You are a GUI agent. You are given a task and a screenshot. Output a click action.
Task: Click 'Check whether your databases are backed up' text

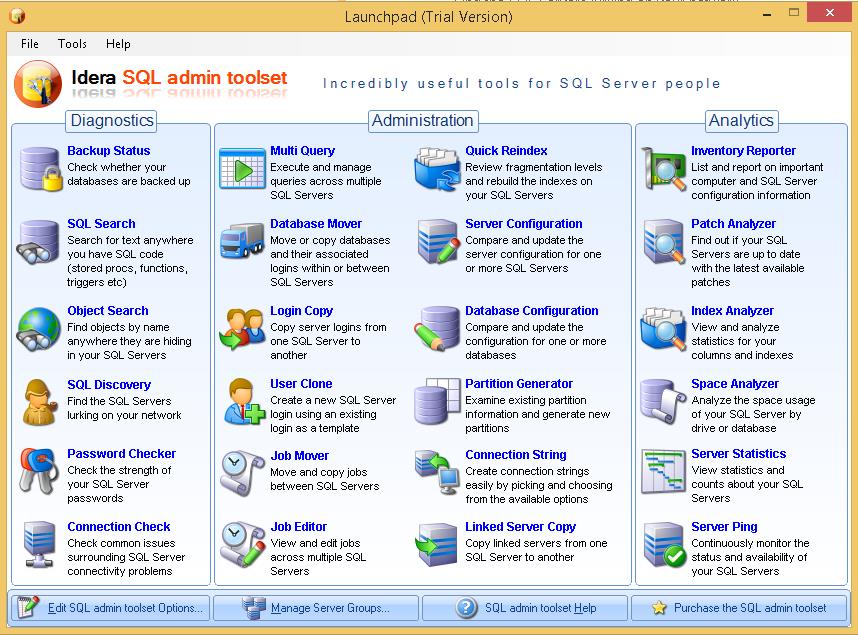point(129,174)
